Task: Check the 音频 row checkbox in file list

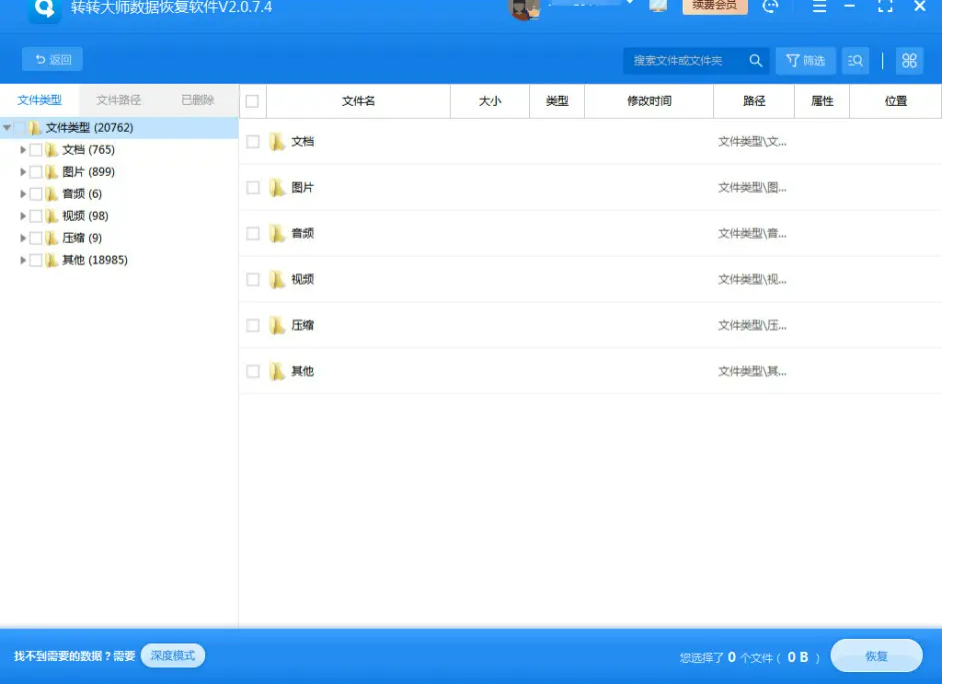Action: 253,233
